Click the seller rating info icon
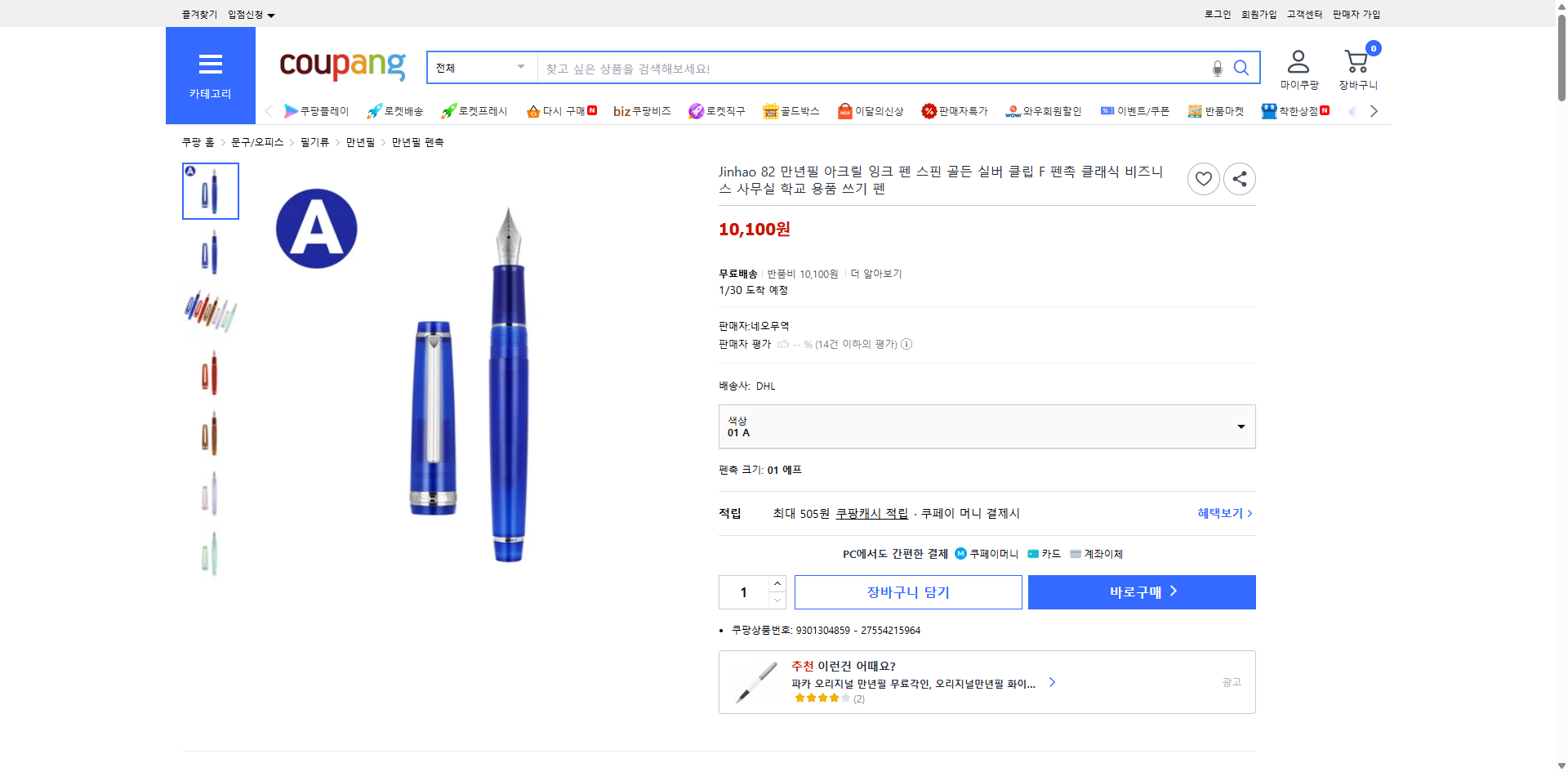 (x=906, y=344)
